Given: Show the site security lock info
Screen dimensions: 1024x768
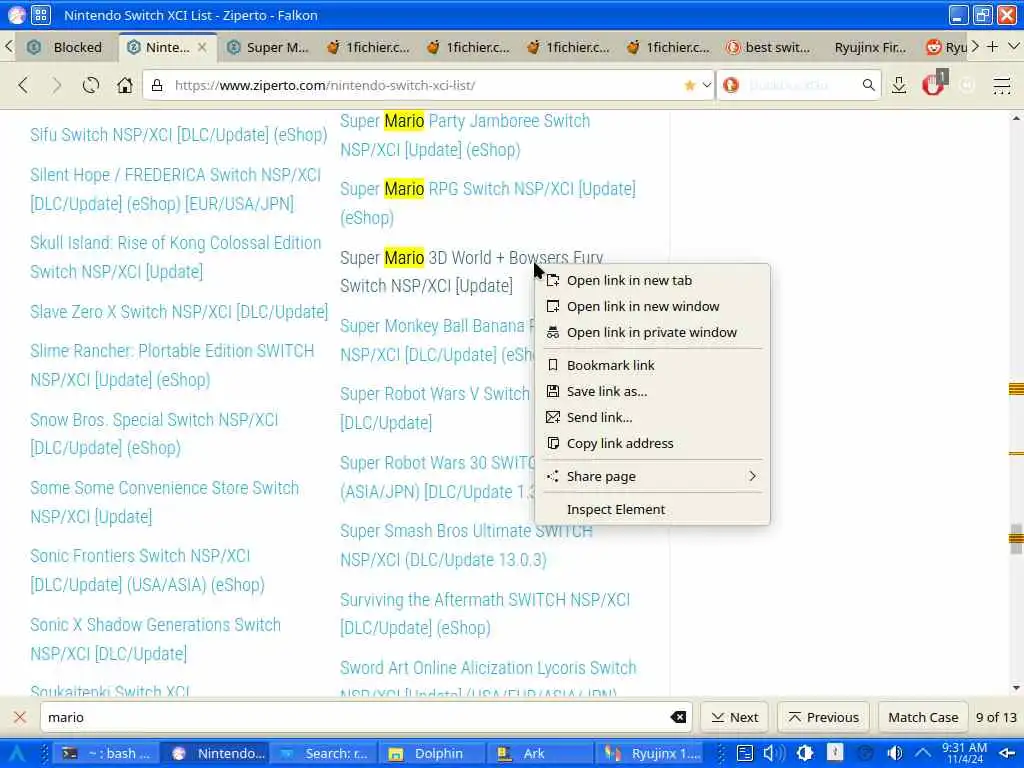Looking at the screenshot, I should tap(157, 85).
